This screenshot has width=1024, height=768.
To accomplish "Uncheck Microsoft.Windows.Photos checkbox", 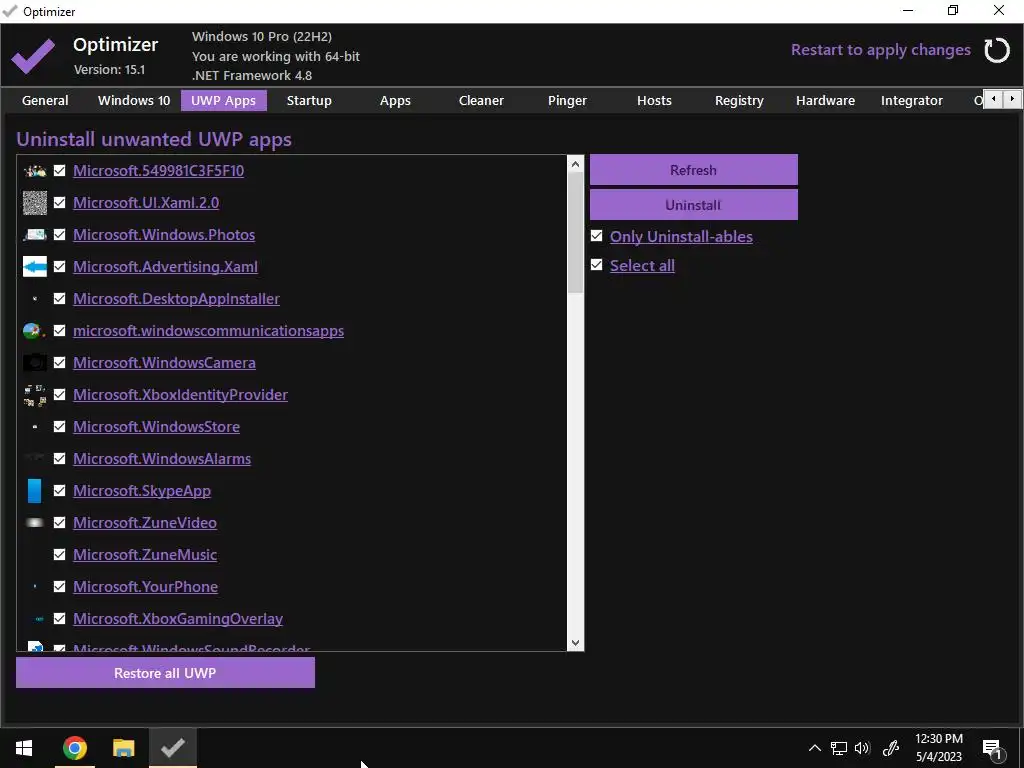I will point(59,234).
